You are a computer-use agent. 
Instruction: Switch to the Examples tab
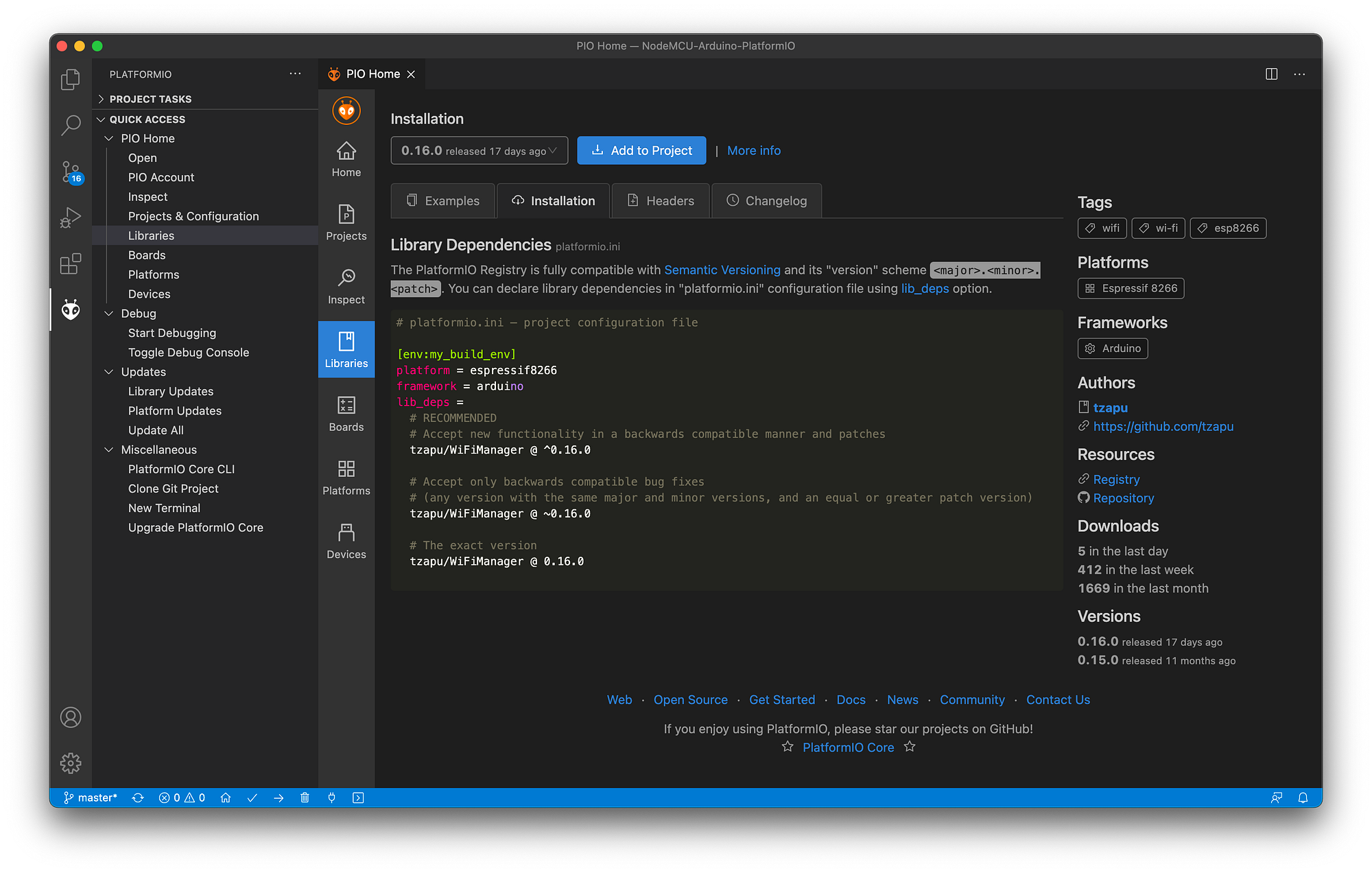[442, 201]
